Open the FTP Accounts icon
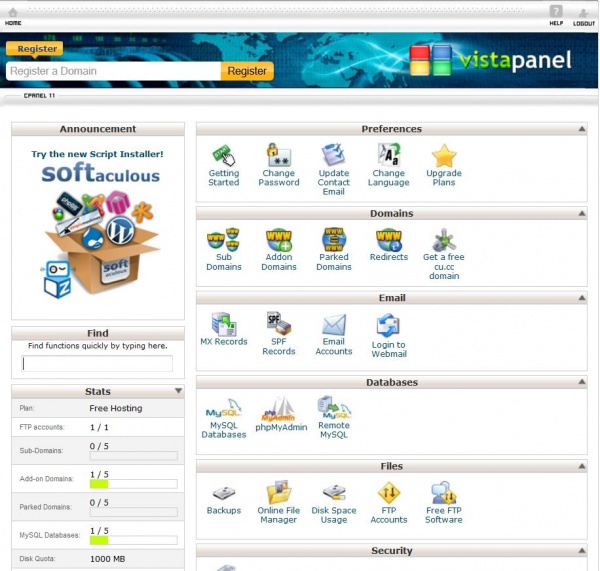This screenshot has width=600, height=571. click(389, 493)
